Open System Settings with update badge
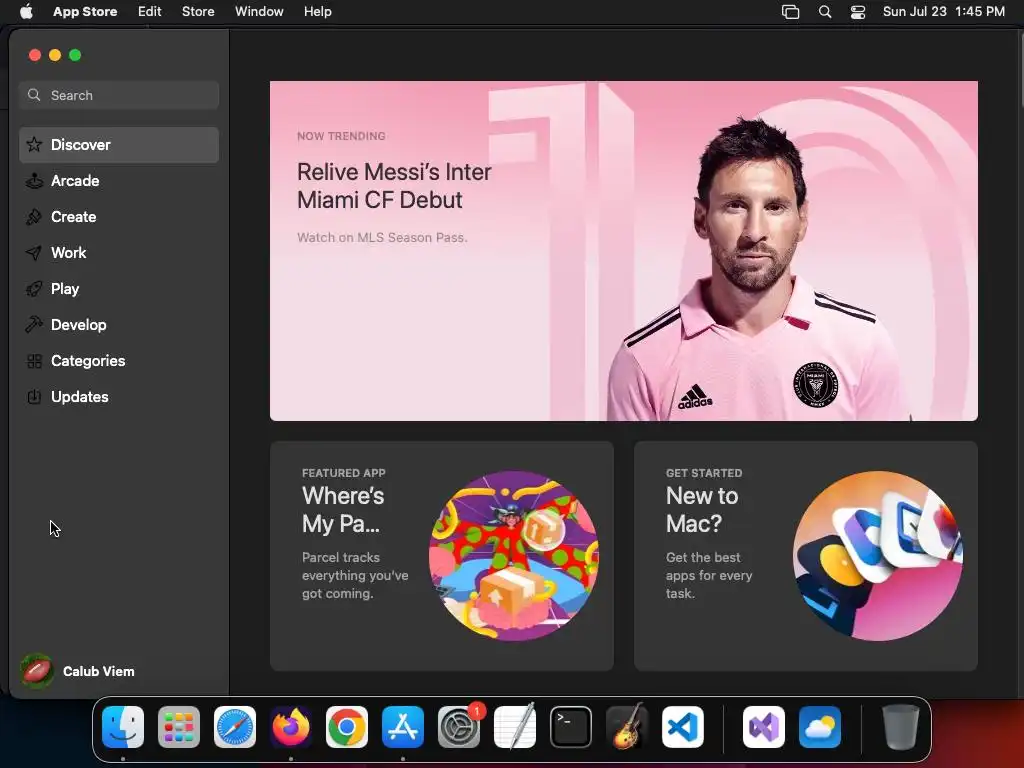 [x=459, y=727]
